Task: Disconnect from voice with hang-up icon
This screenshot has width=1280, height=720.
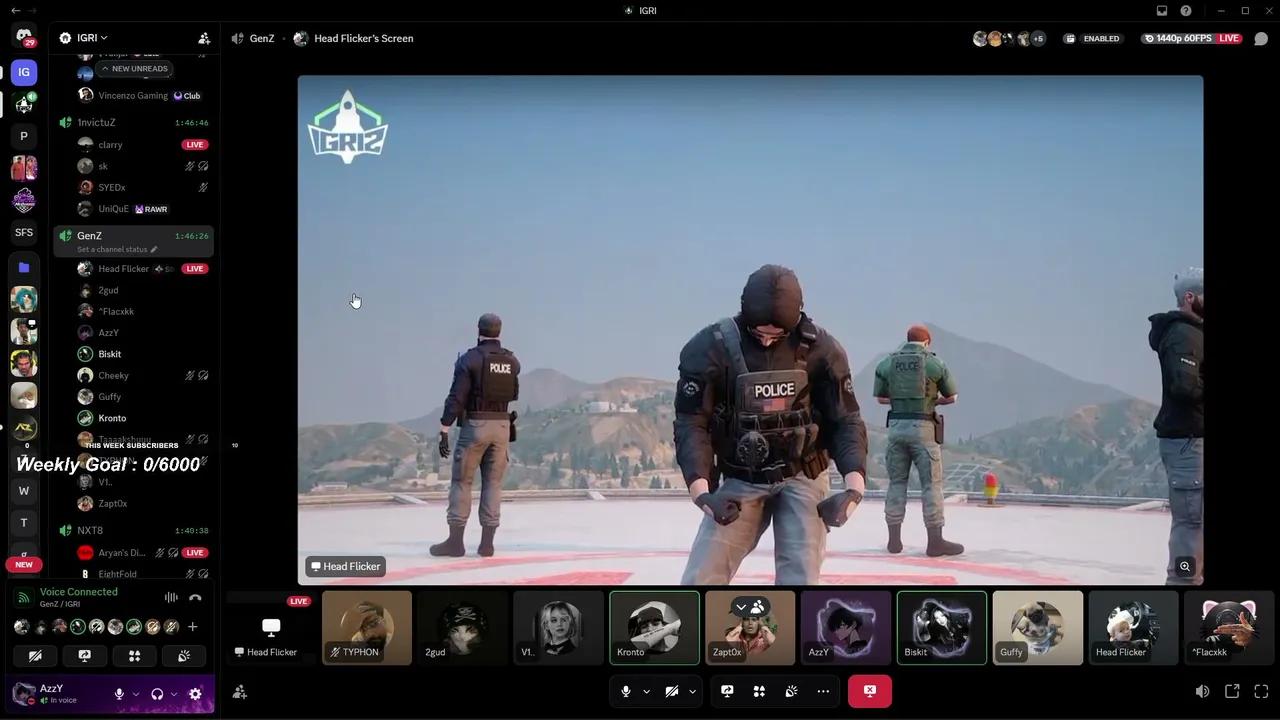Action: [195, 598]
